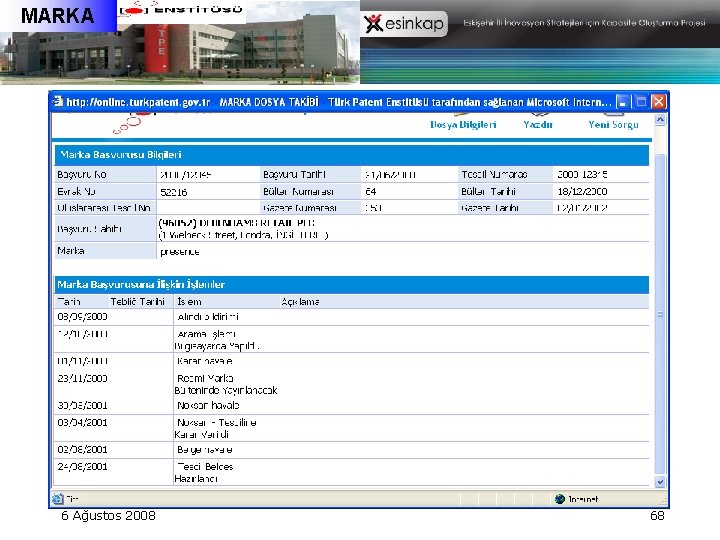This screenshot has height=540, width=720.
Task: Open the Dosya Bilgileri link
Action: coord(463,124)
